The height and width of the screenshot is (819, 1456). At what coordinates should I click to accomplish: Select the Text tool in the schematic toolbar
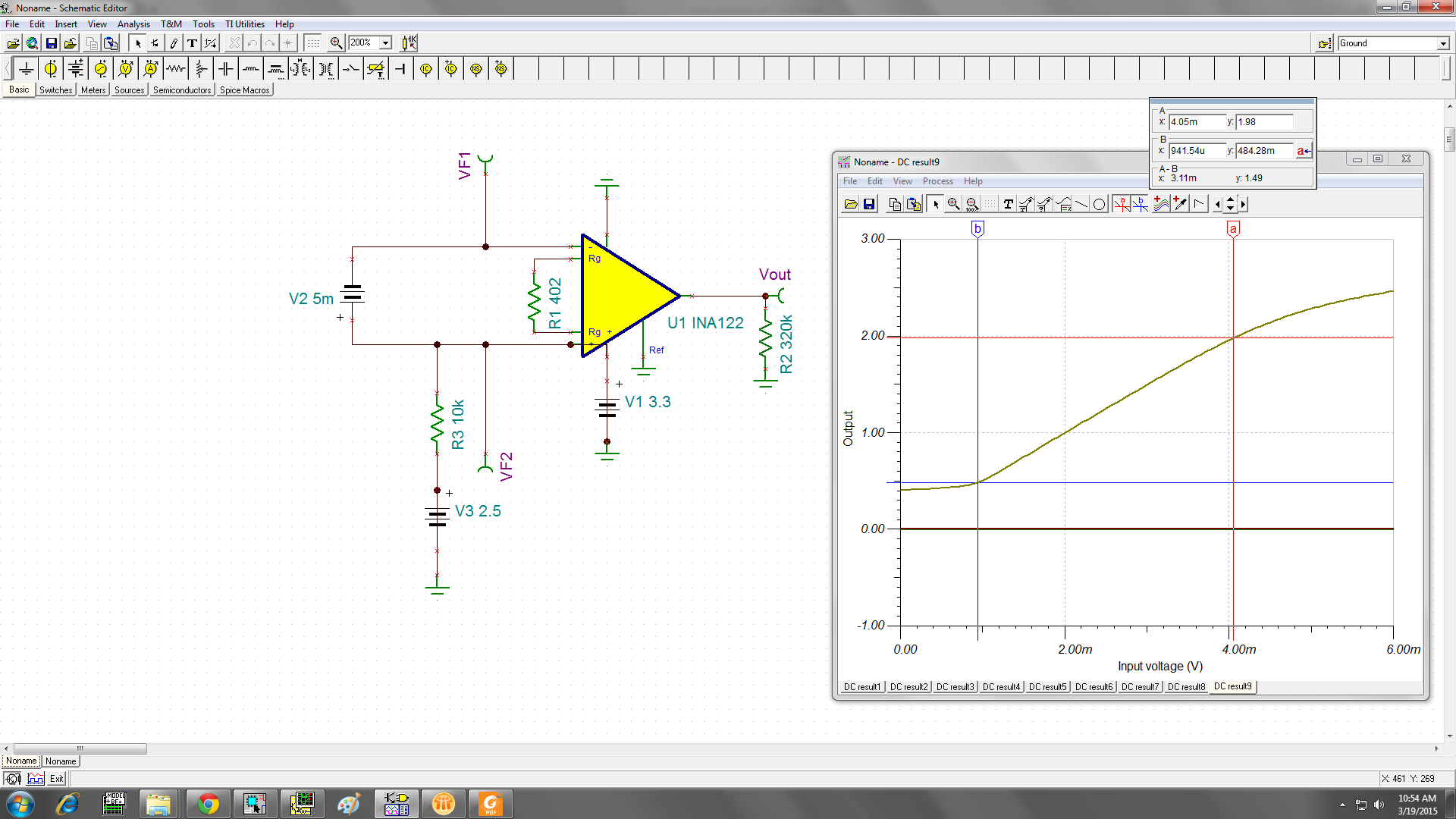point(192,43)
